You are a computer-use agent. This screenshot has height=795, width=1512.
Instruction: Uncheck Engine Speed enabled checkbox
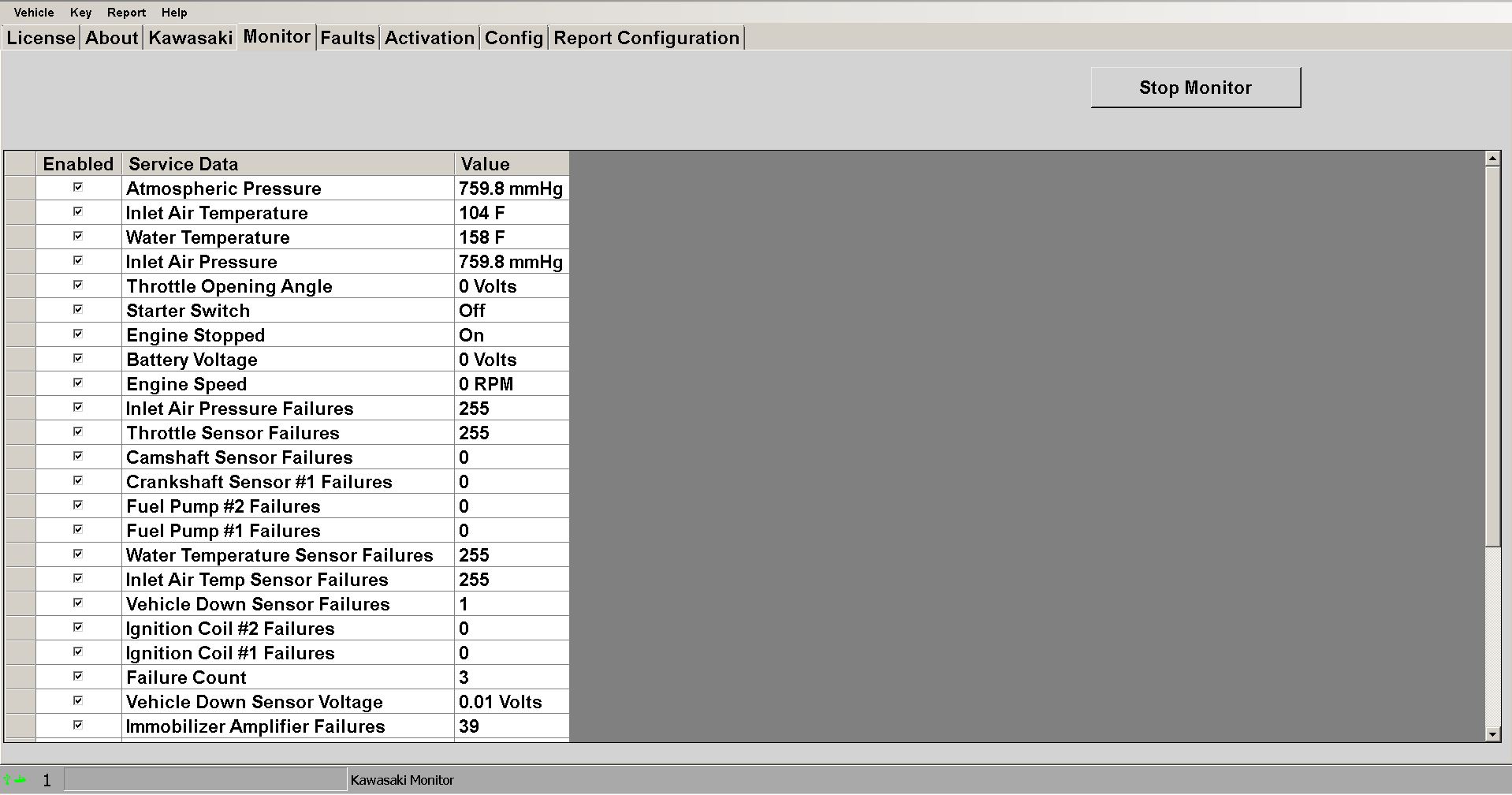click(x=78, y=383)
